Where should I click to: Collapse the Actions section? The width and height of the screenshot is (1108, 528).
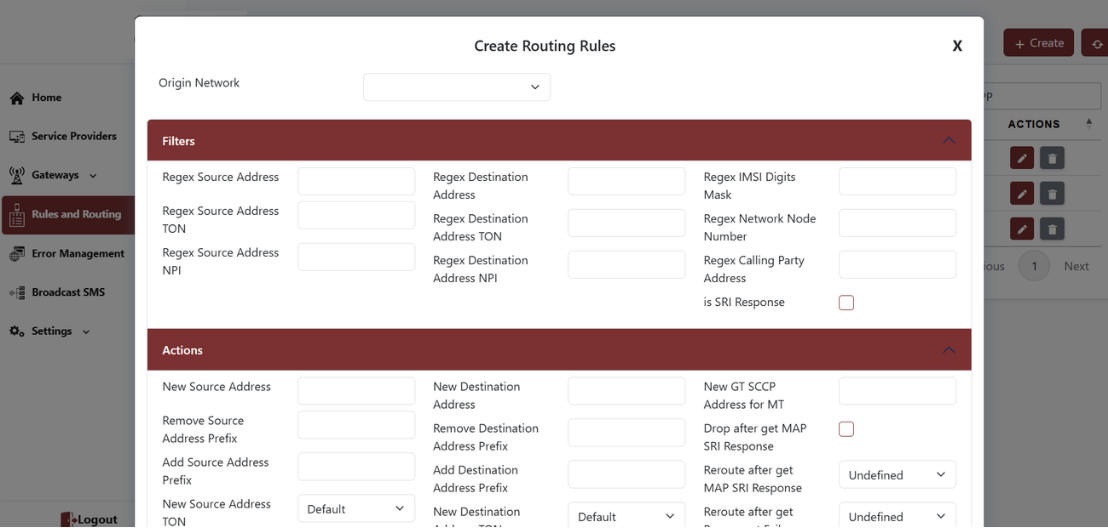pyautogui.click(x=949, y=351)
